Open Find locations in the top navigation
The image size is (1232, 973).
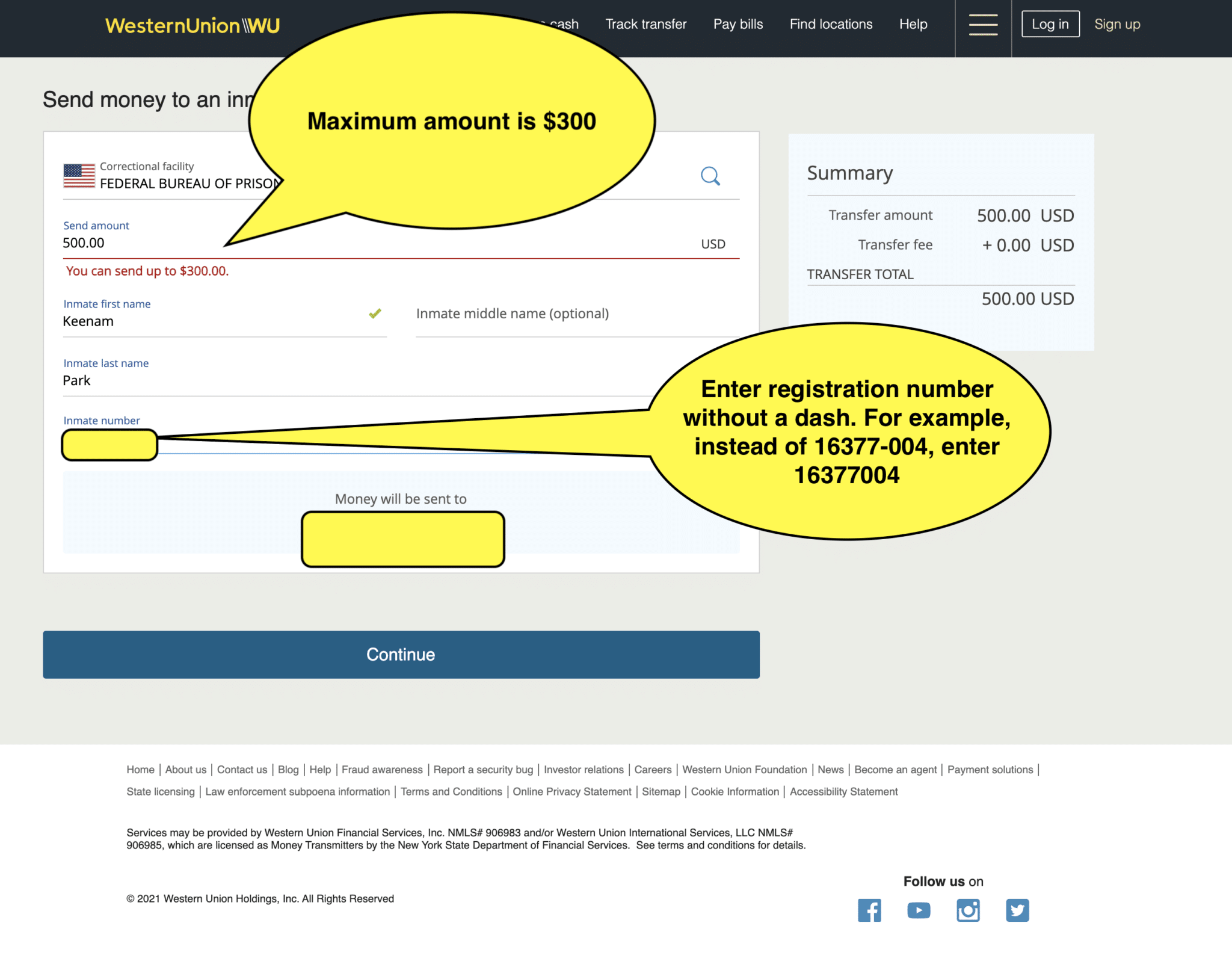pos(831,24)
